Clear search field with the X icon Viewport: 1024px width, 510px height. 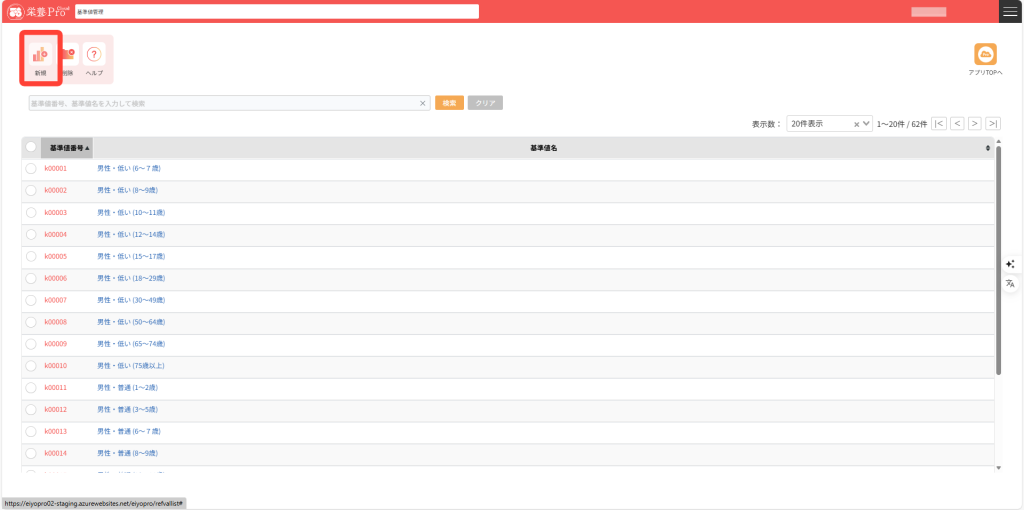pyautogui.click(x=423, y=103)
